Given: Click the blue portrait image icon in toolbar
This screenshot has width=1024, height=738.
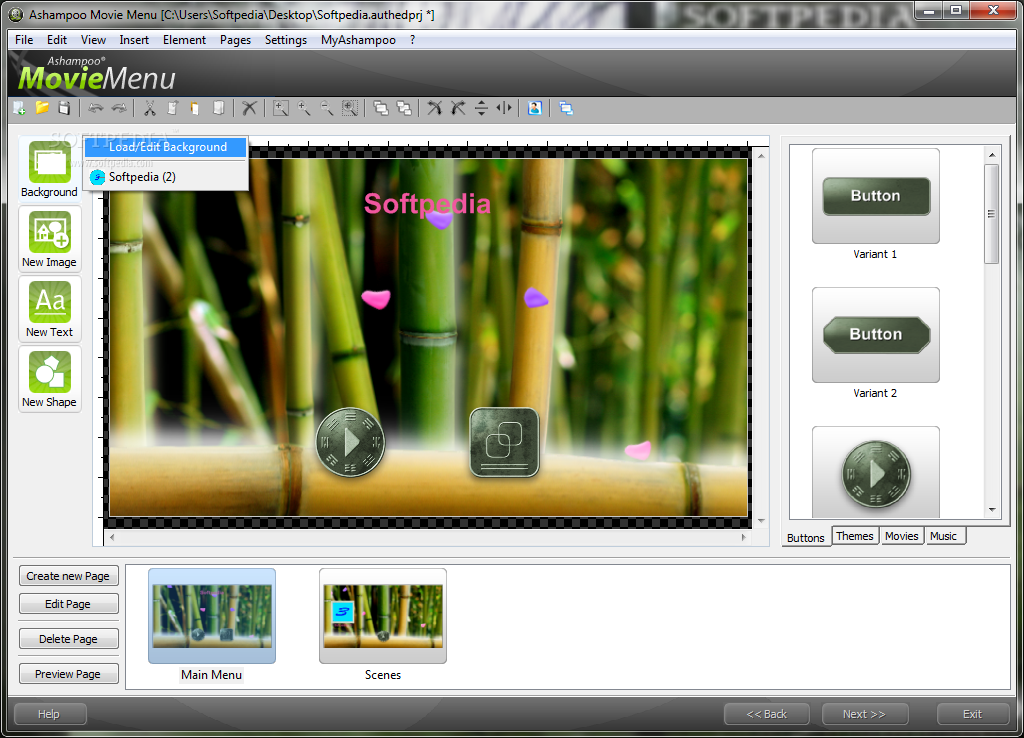Looking at the screenshot, I should tap(535, 108).
